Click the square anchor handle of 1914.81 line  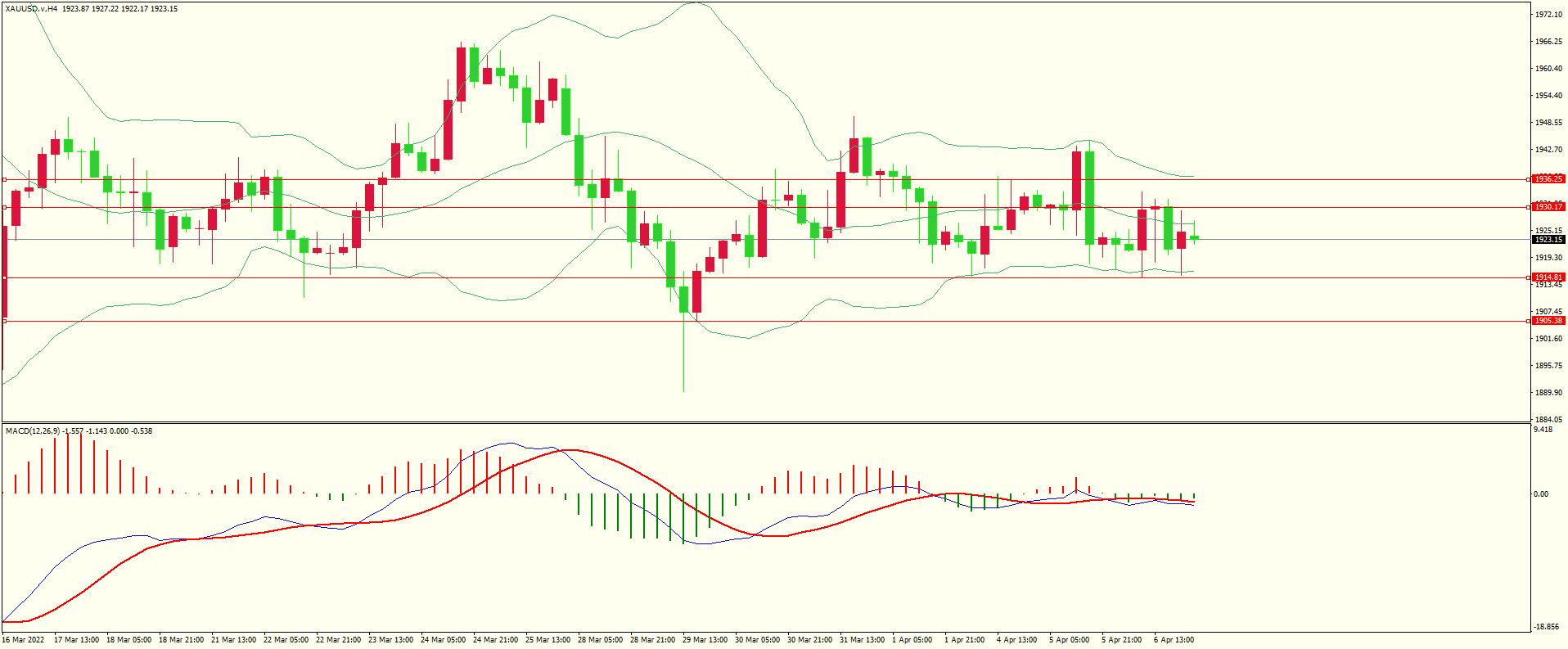click(x=5, y=278)
